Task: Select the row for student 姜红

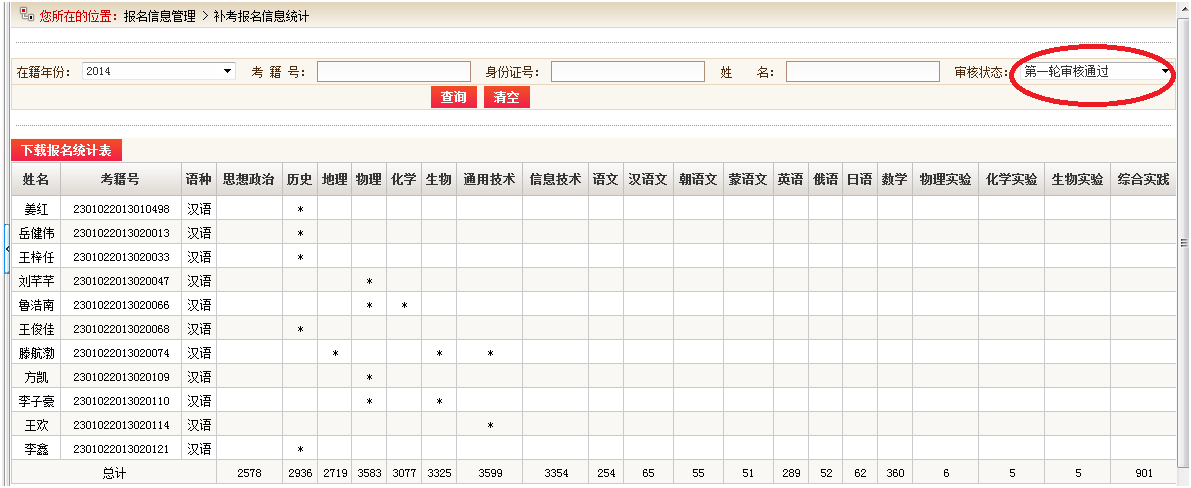Action: click(x=36, y=209)
